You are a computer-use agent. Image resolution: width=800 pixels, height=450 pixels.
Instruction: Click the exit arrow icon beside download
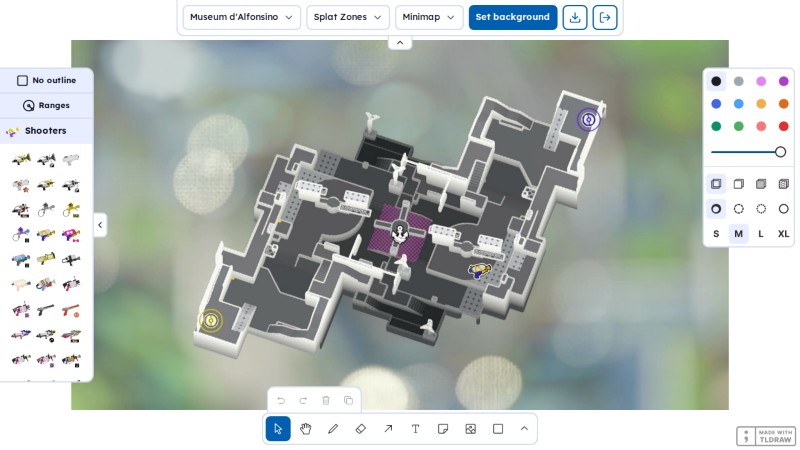point(605,17)
